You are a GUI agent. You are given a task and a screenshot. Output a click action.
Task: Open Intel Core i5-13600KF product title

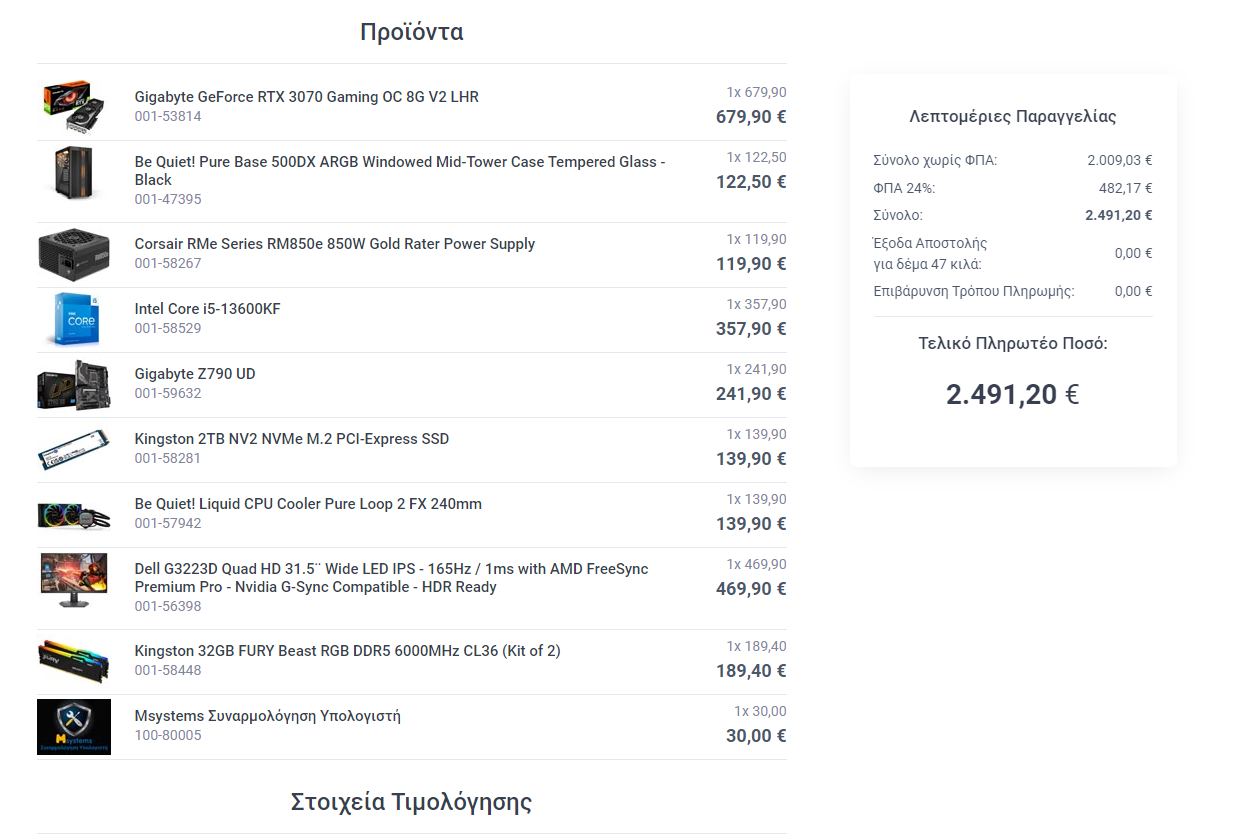click(208, 309)
